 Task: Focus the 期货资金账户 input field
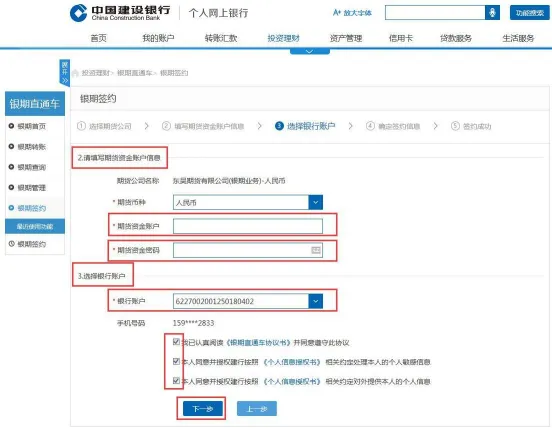tap(248, 226)
